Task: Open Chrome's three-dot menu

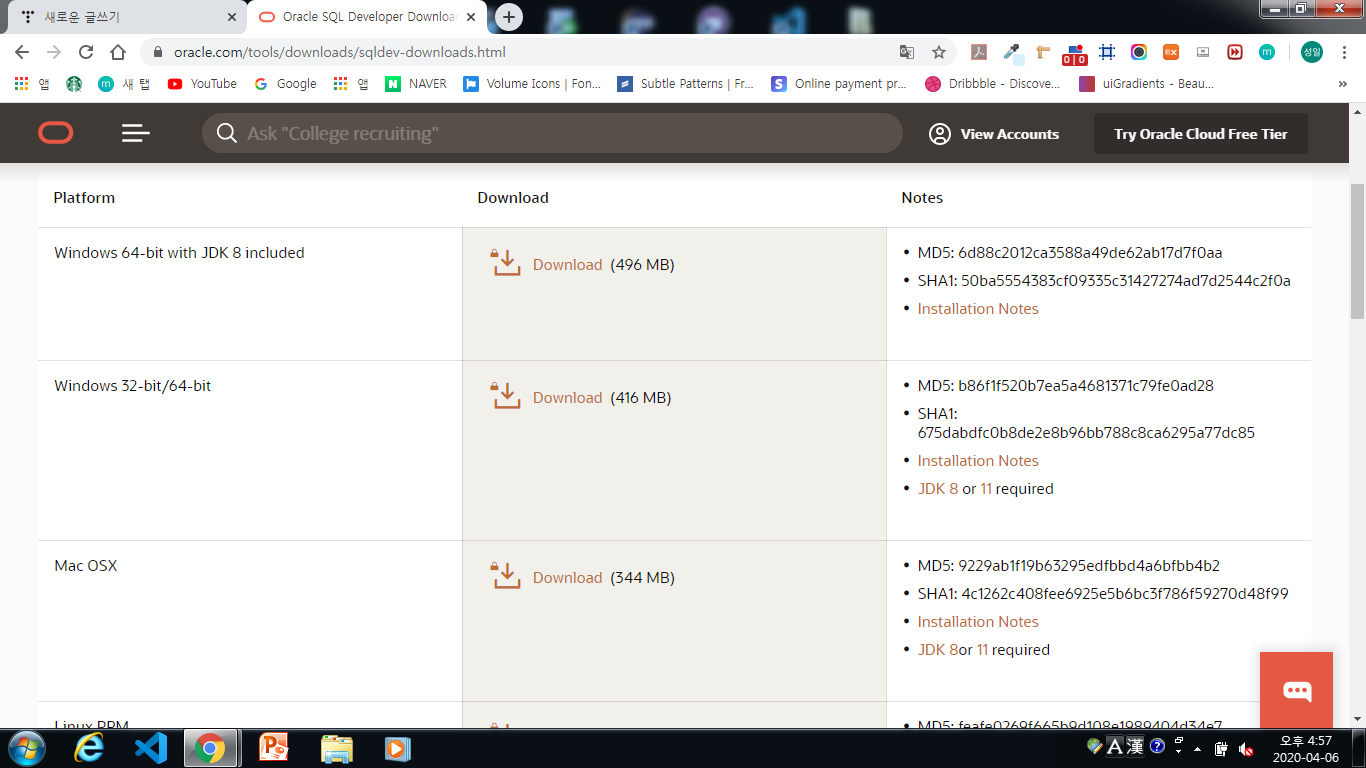Action: [1345, 52]
